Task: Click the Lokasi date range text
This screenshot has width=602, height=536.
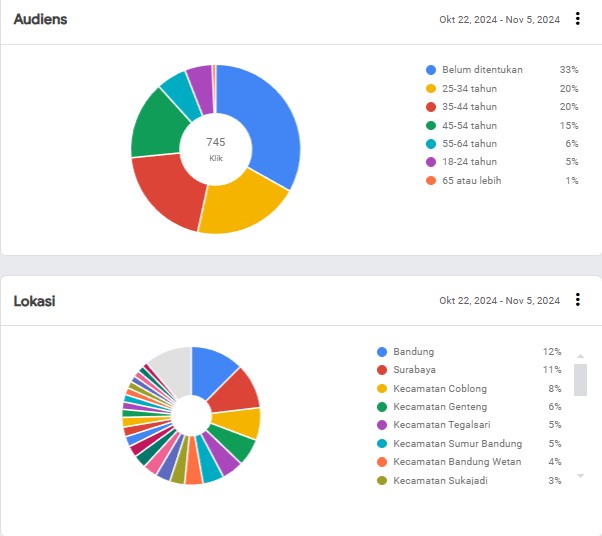Action: (x=499, y=301)
